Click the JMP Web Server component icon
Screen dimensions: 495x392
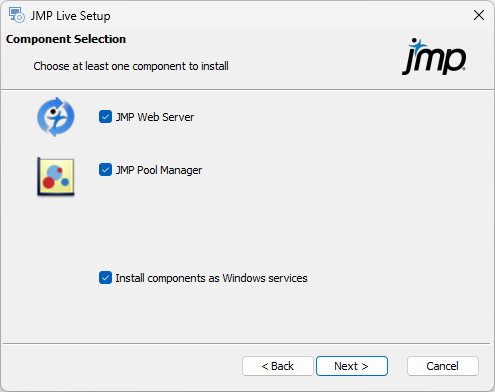pos(56,117)
